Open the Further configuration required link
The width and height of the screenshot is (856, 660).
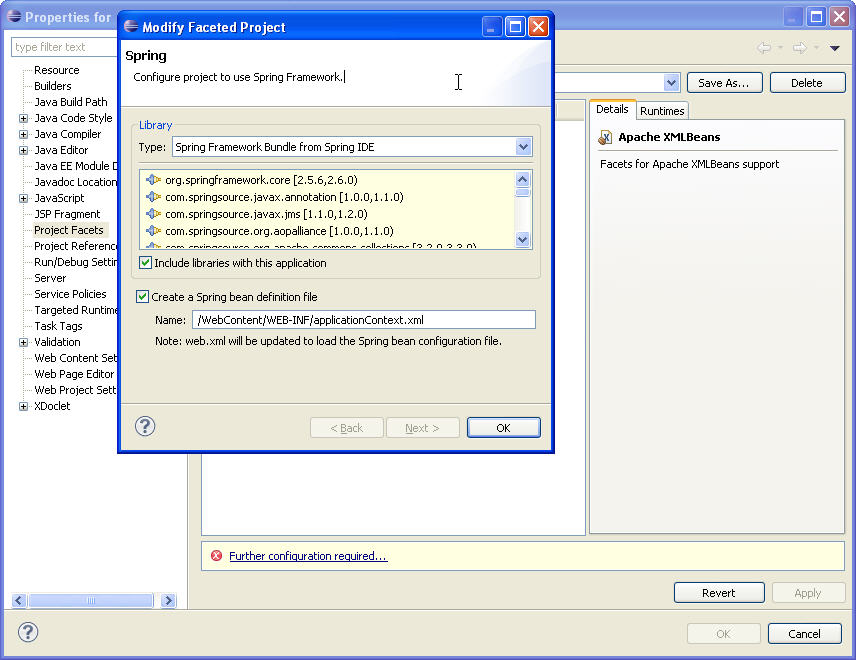[x=308, y=556]
